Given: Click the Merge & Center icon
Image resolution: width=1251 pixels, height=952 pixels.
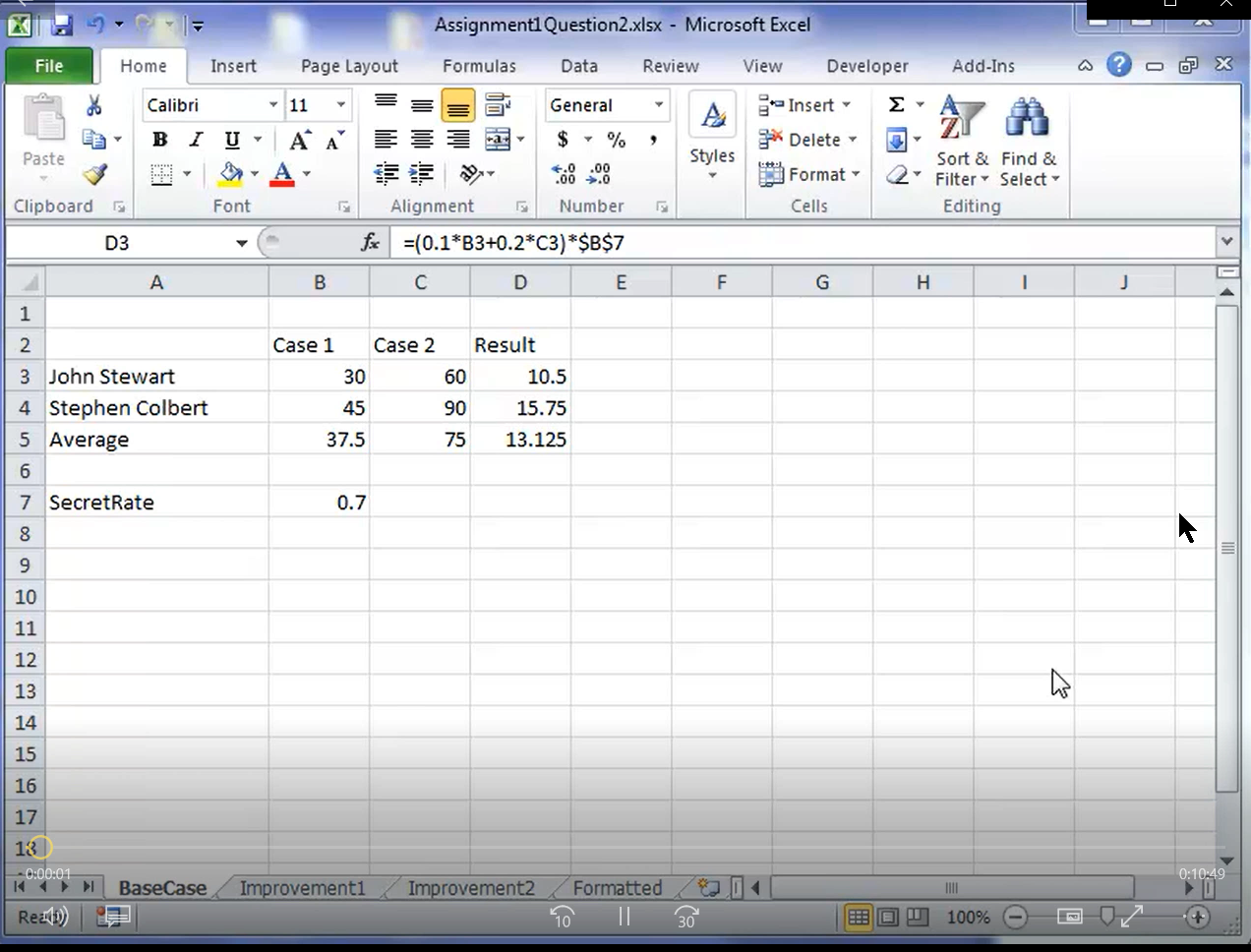Looking at the screenshot, I should [499, 139].
